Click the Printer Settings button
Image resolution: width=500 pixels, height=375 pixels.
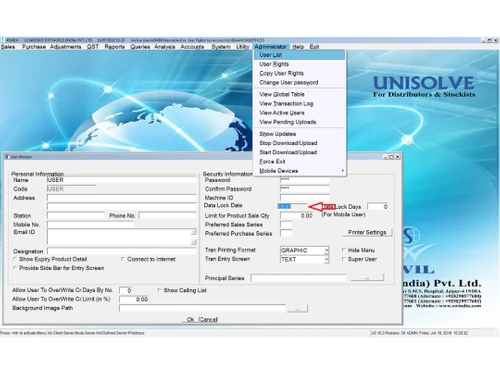pos(367,232)
